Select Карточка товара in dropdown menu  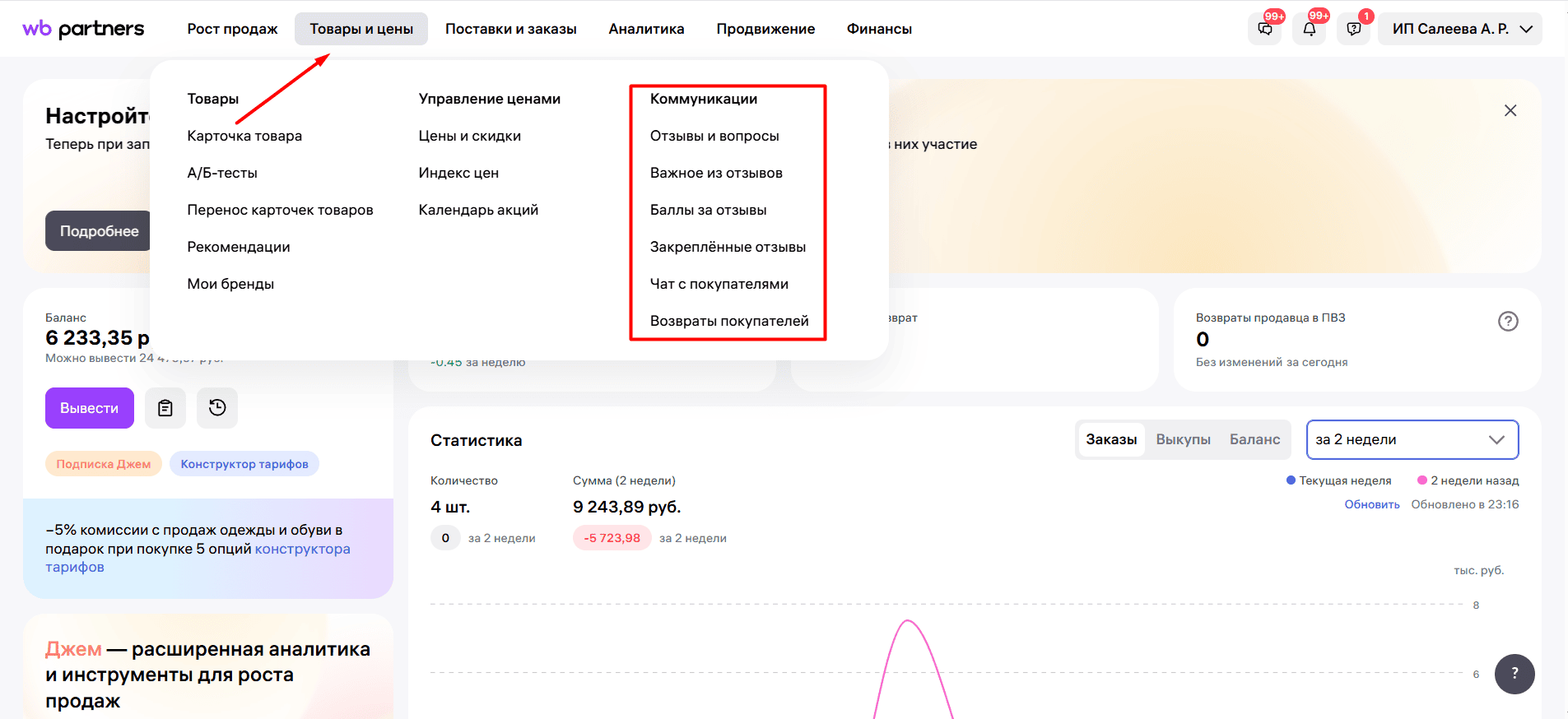(244, 136)
